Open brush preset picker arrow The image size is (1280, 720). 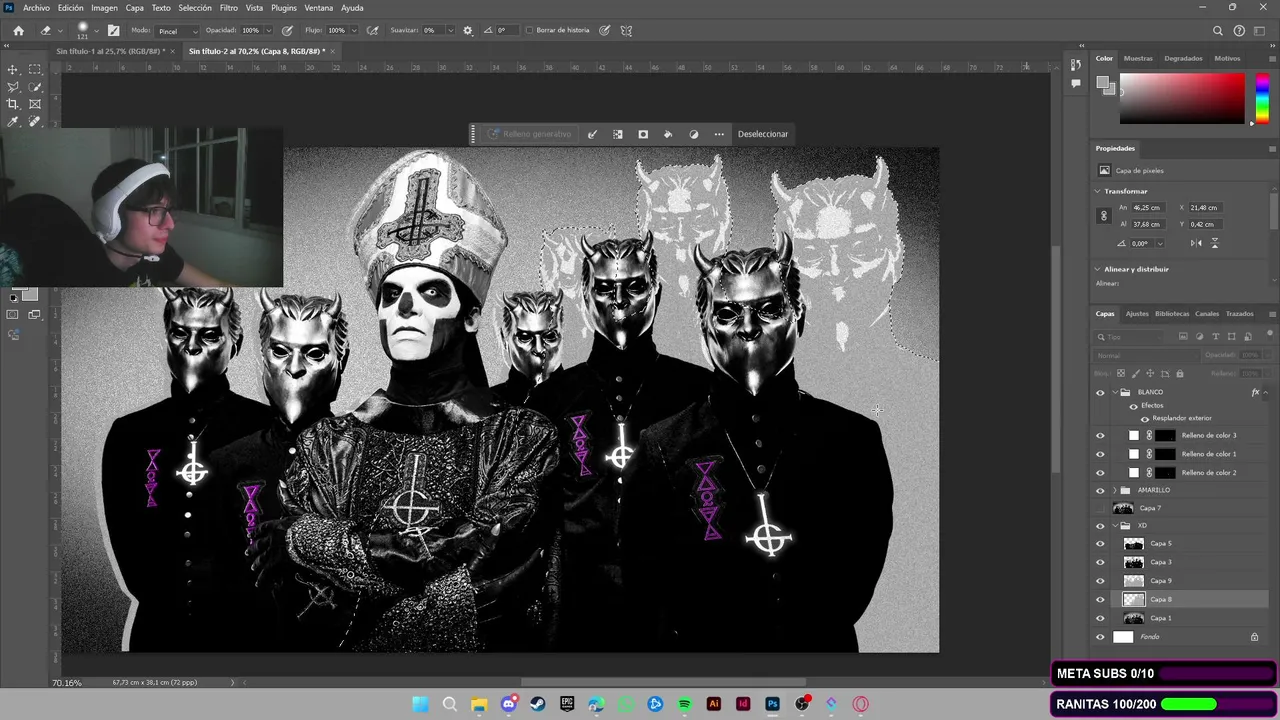[98, 31]
